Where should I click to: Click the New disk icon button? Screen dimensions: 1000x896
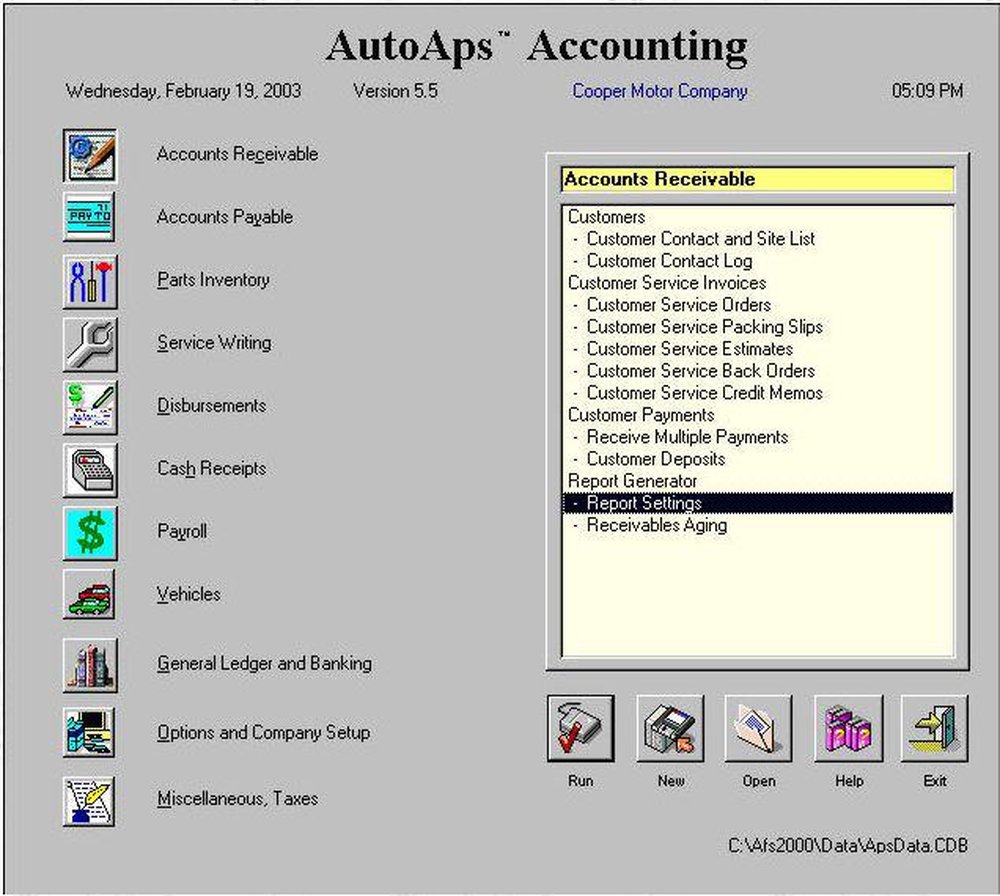(670, 728)
